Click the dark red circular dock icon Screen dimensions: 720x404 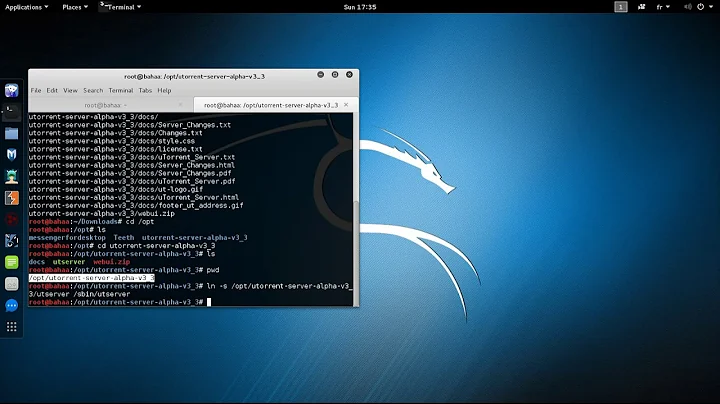[x=11, y=219]
